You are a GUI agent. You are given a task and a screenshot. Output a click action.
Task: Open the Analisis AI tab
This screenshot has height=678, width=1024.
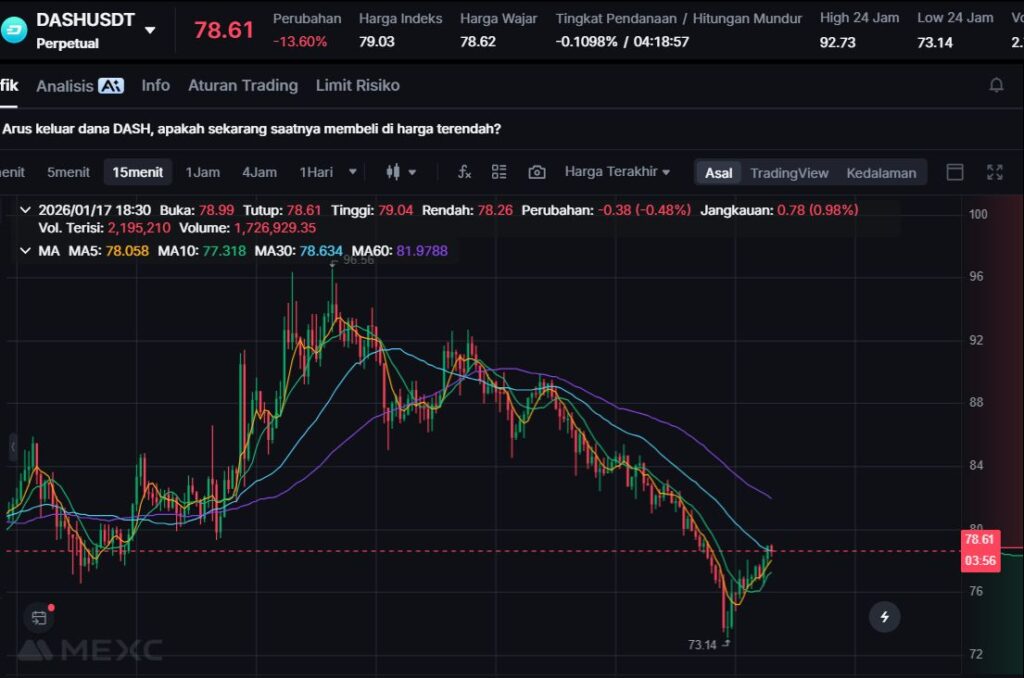pyautogui.click(x=80, y=86)
